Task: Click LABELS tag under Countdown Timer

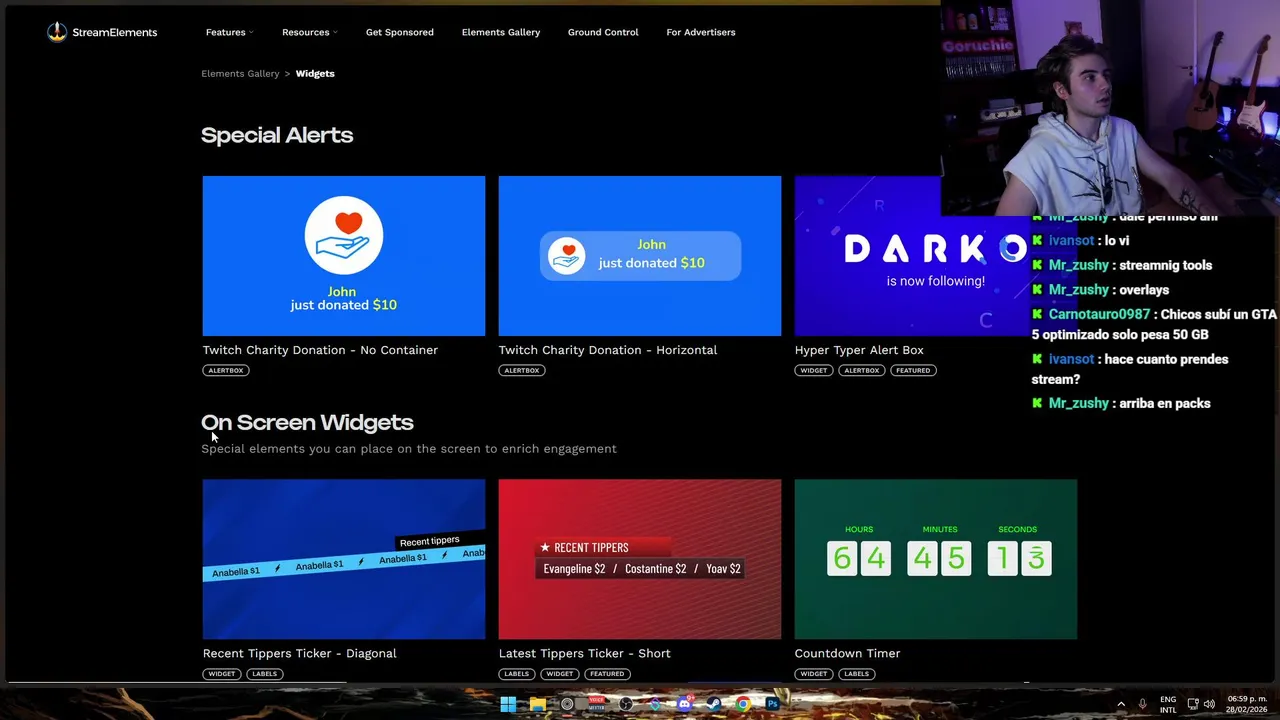Action: (857, 674)
